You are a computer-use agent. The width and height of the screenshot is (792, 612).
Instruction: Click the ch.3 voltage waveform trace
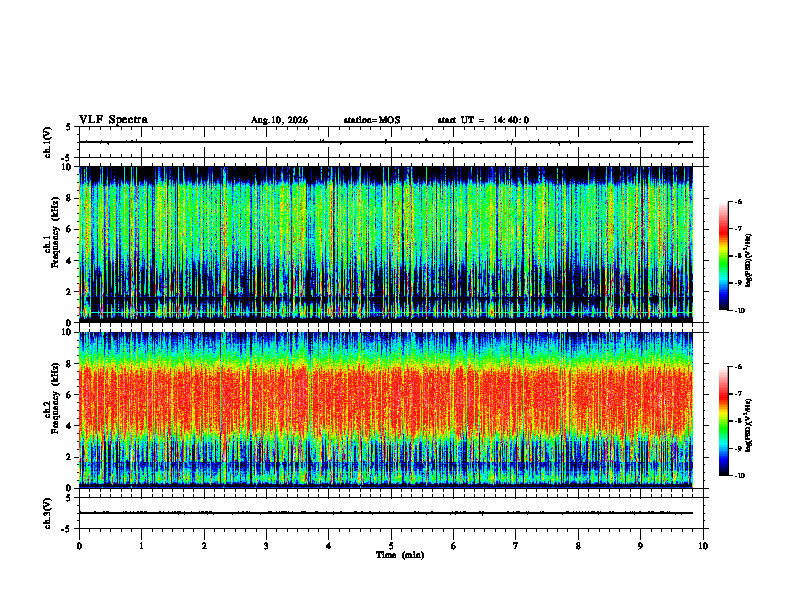point(386,513)
